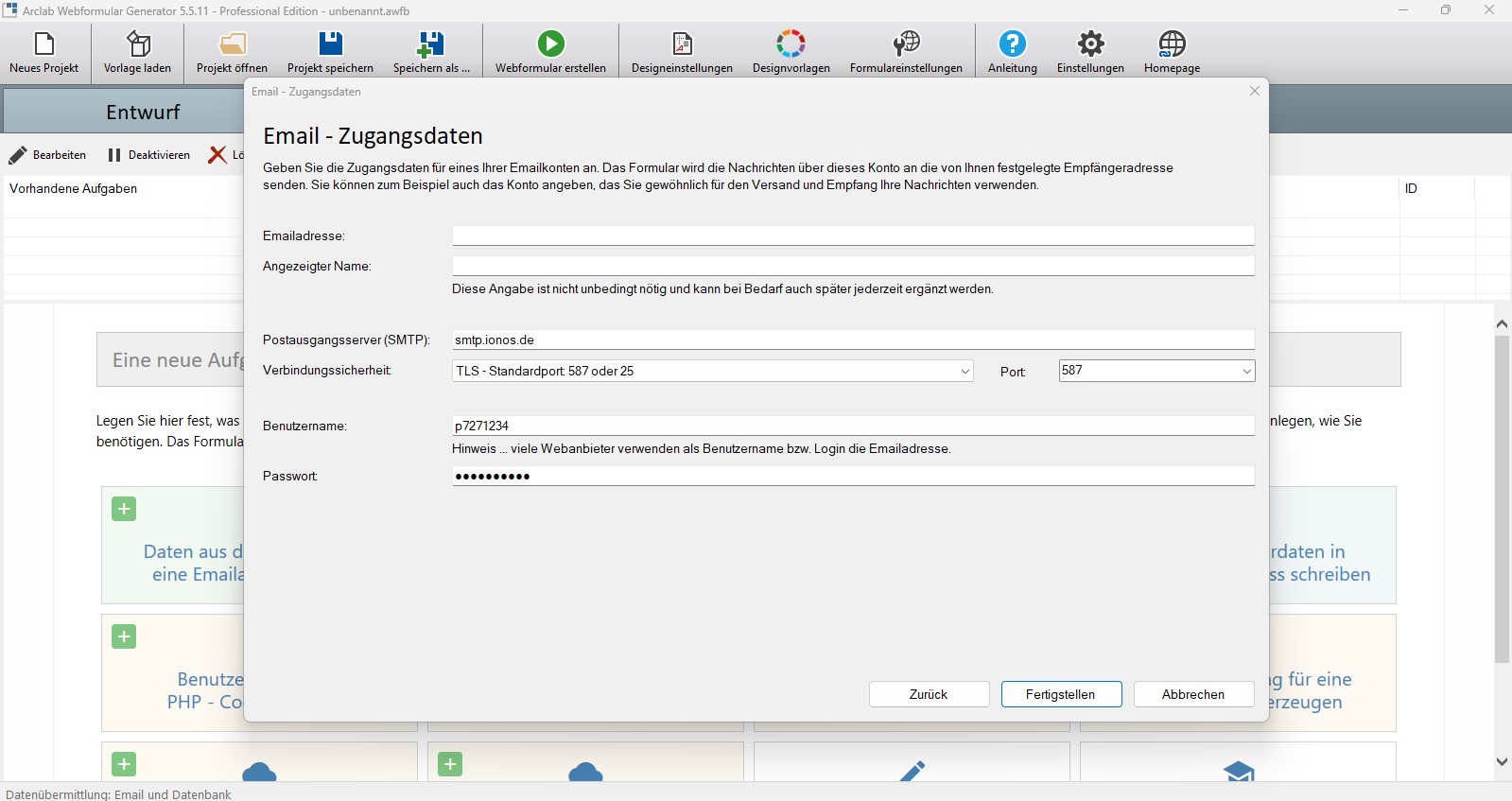This screenshot has height=801, width=1512.
Task: Click the Projekt öffnen folder icon
Action: (x=232, y=44)
